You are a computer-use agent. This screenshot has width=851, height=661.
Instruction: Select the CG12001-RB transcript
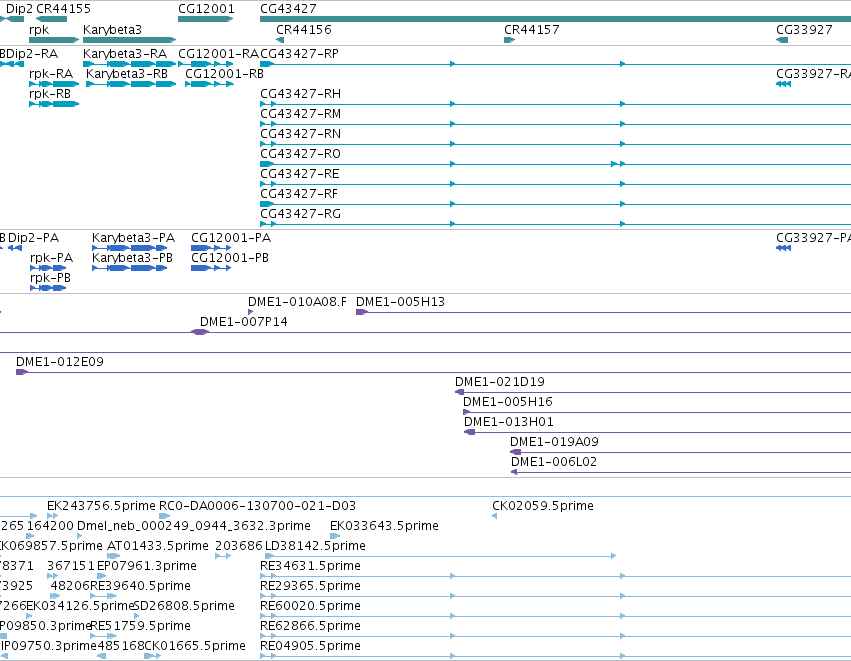click(x=225, y=74)
